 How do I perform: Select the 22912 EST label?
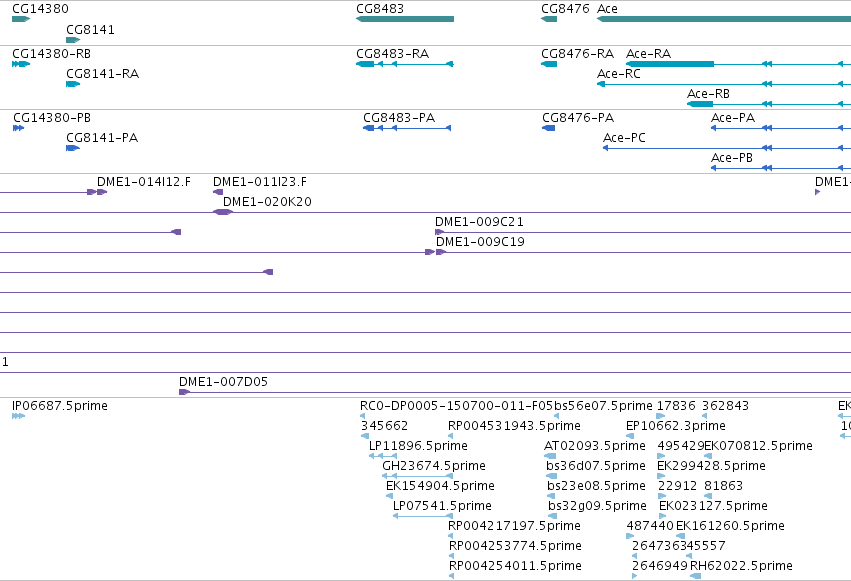(677, 486)
